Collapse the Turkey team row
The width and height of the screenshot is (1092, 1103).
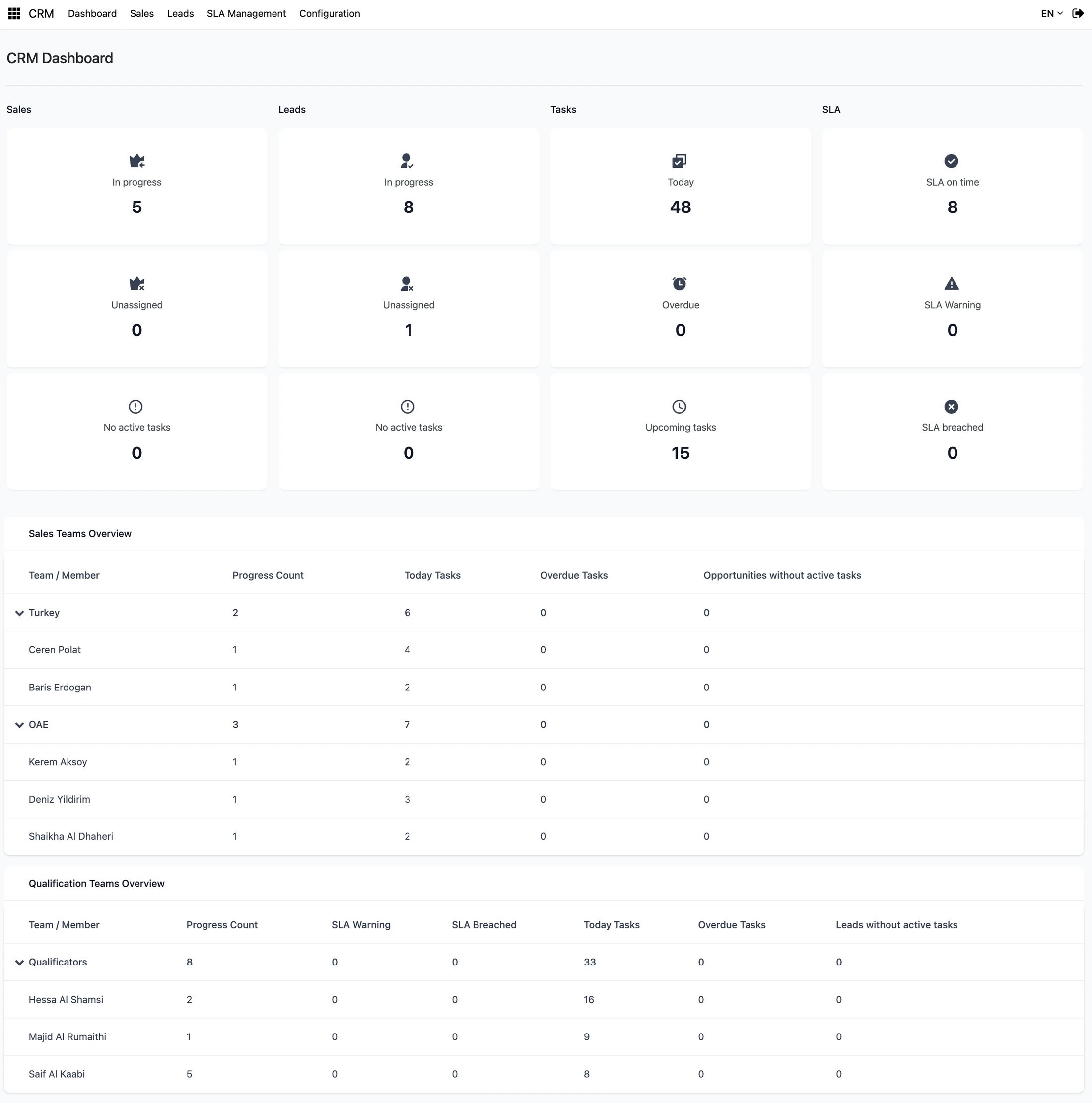coord(19,613)
